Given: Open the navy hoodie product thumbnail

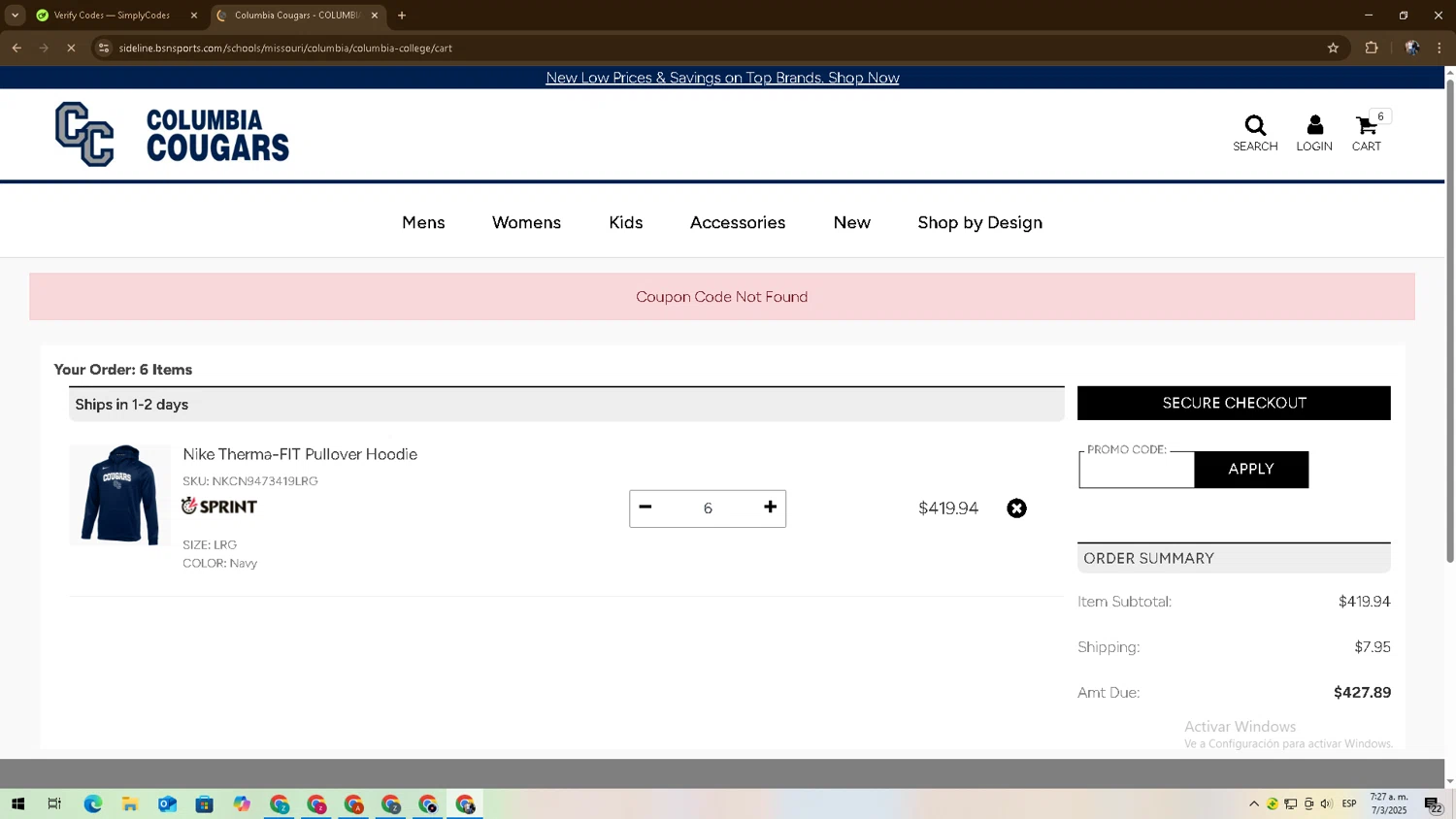Looking at the screenshot, I should click(x=119, y=495).
